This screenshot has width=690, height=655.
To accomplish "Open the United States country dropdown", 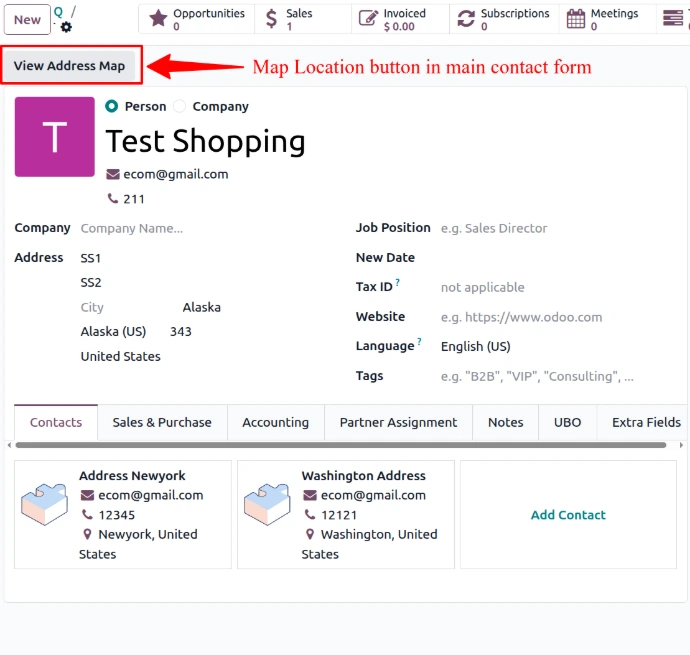I will tap(120, 356).
